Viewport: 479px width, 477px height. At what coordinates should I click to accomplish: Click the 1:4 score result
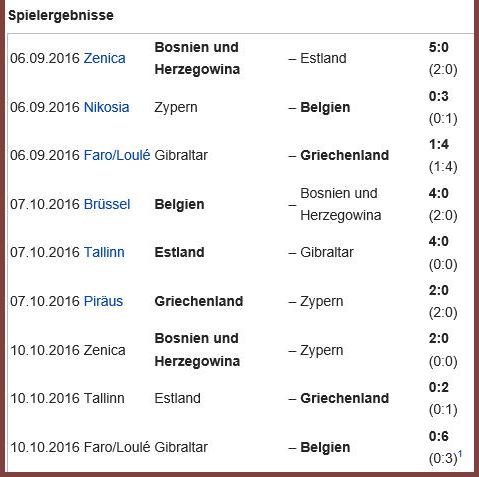coord(439,144)
